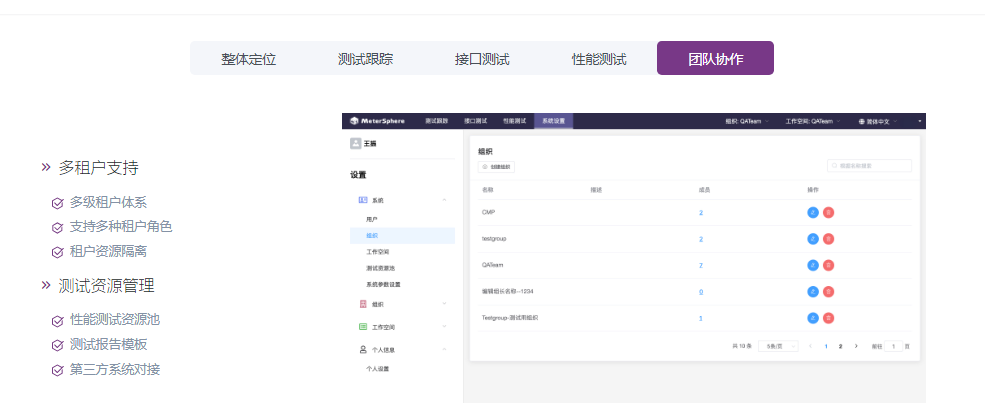Click the user avatar icon beside 王朋

point(356,143)
